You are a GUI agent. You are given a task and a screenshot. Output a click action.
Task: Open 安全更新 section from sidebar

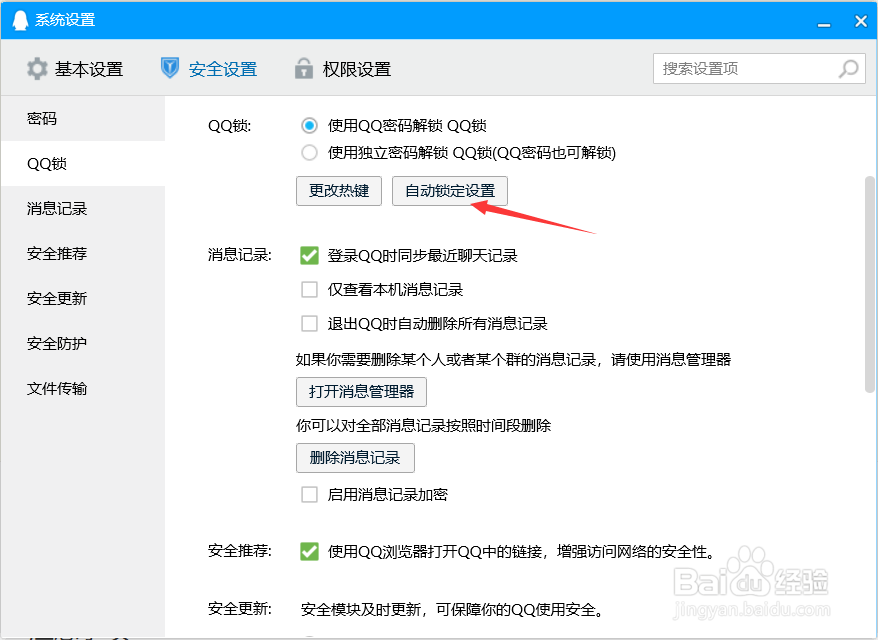tap(83, 298)
